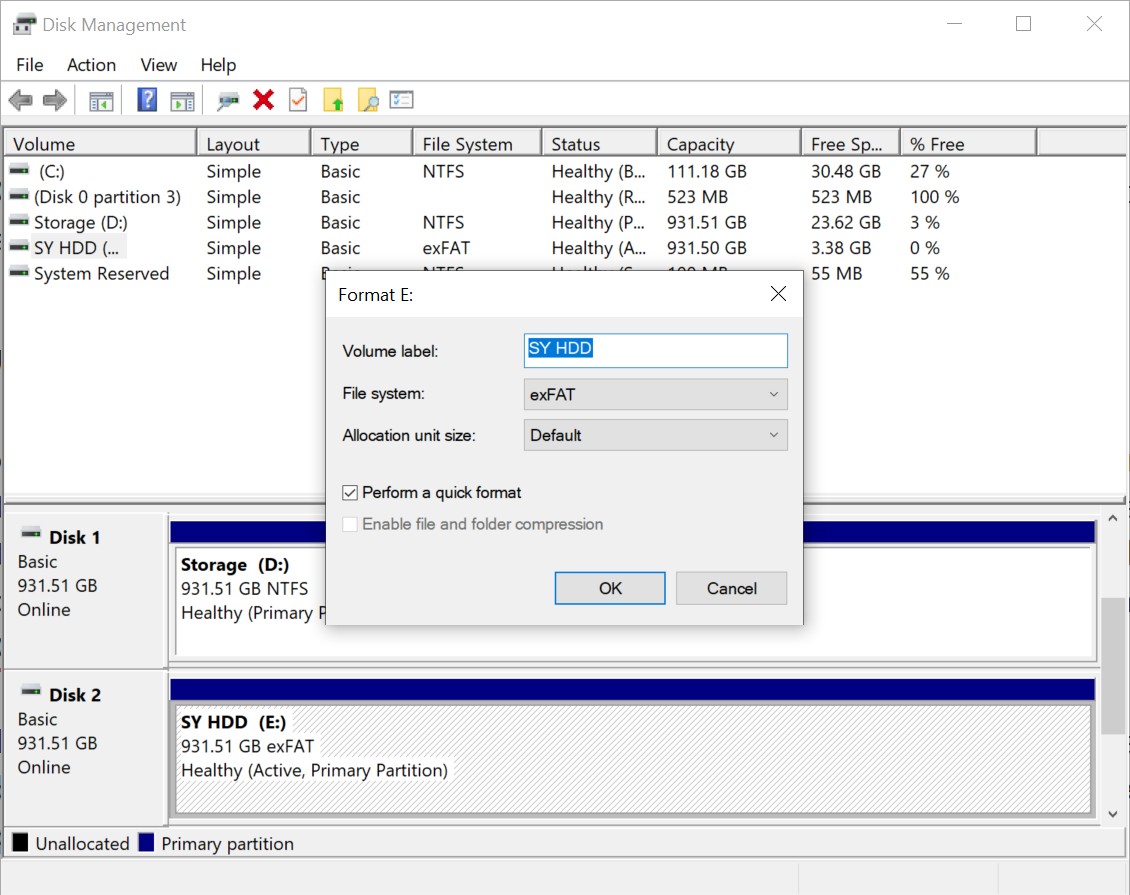
Task: Open the View menu
Action: pyautogui.click(x=158, y=65)
